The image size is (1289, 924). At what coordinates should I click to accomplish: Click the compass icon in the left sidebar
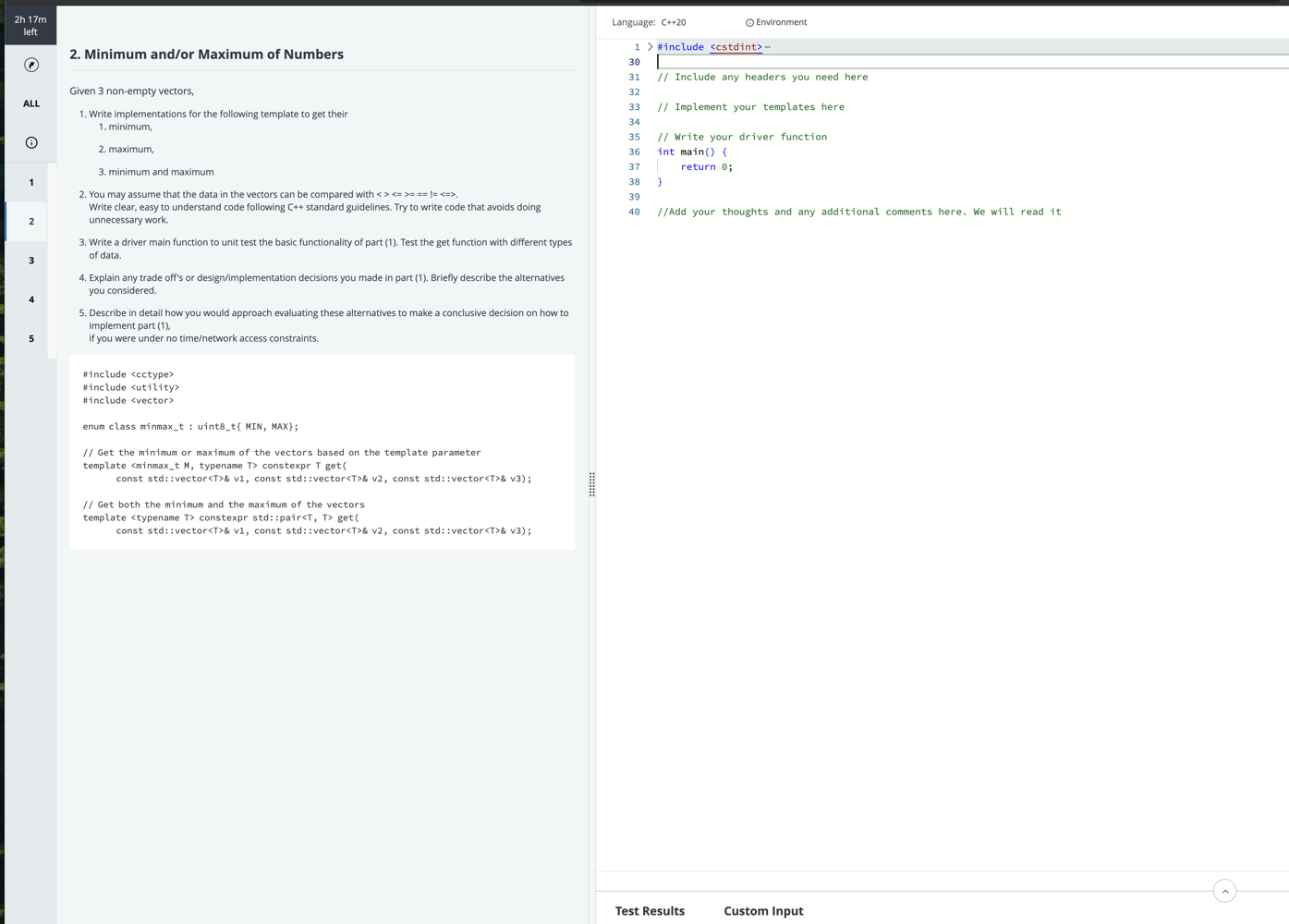pos(31,65)
